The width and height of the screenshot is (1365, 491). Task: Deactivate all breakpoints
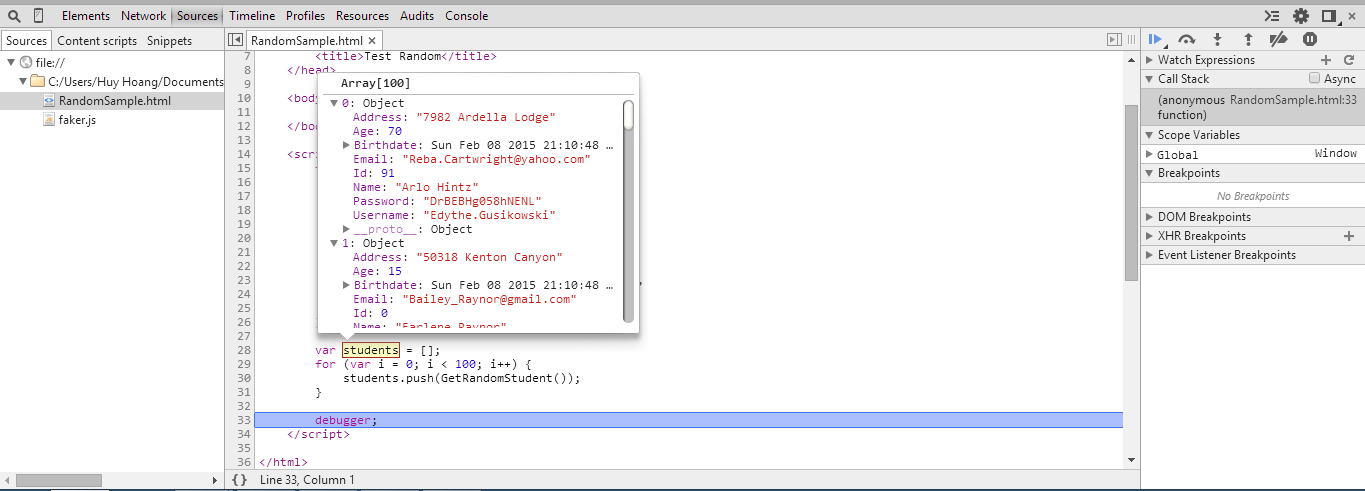click(1278, 40)
